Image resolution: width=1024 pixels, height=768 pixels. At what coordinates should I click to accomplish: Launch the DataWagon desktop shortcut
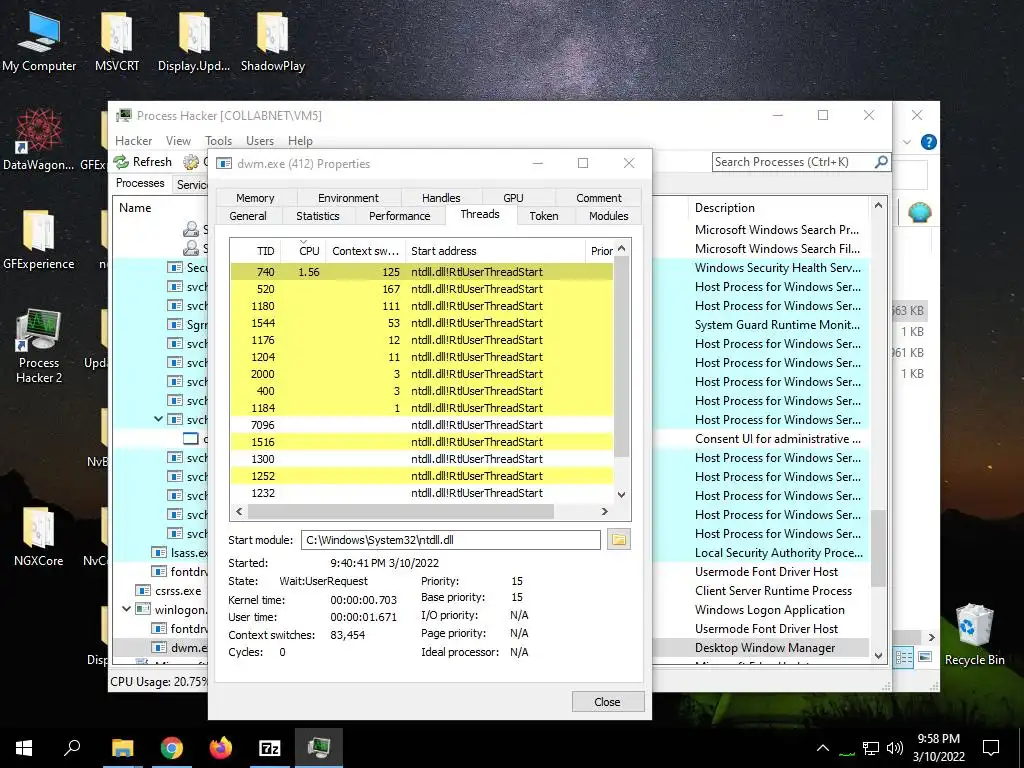39,139
